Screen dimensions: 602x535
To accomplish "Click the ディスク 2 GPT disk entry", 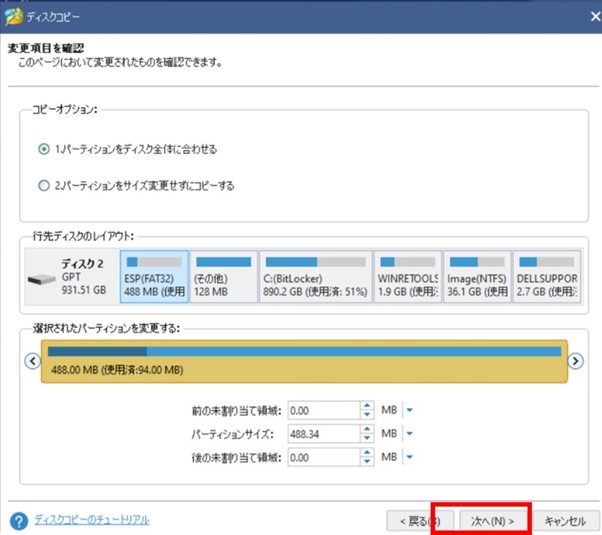I will 72,277.
